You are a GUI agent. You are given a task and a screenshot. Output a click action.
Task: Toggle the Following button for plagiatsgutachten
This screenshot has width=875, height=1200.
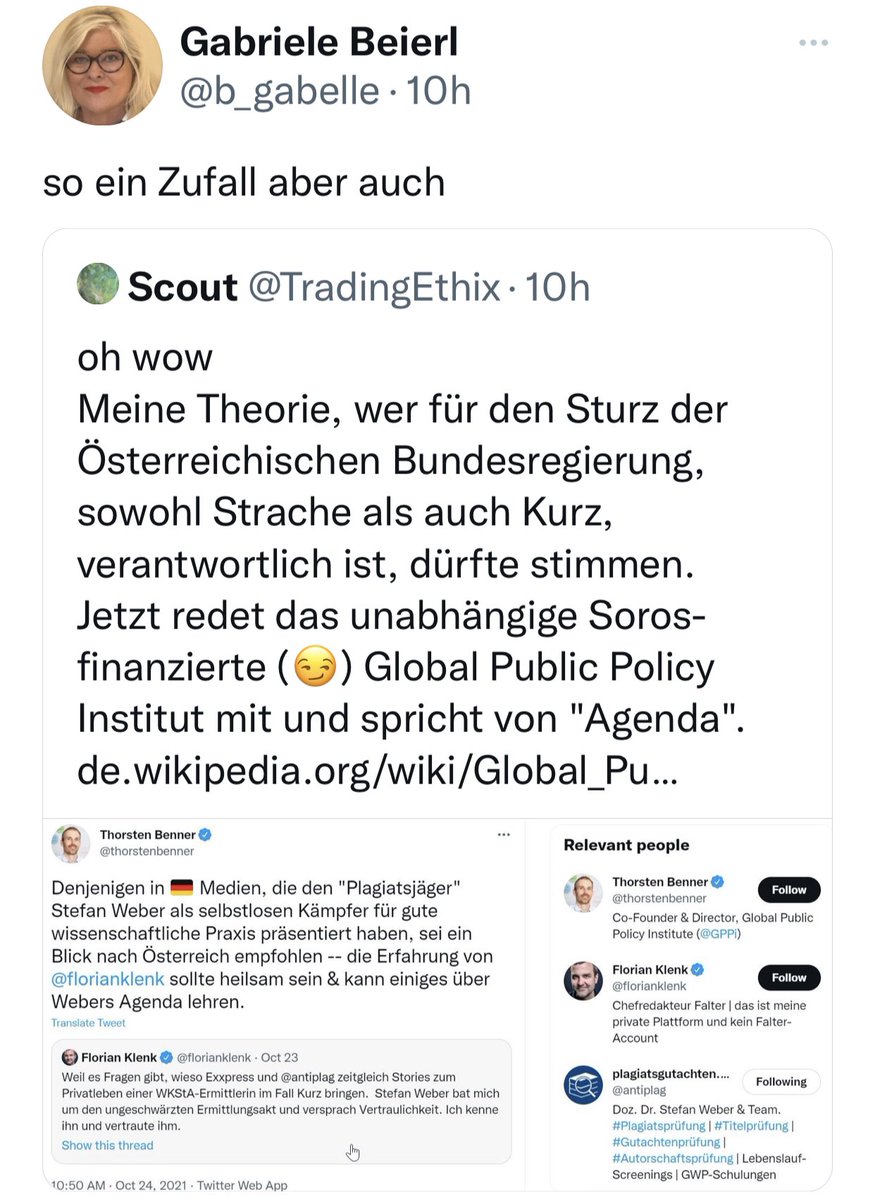781,1081
